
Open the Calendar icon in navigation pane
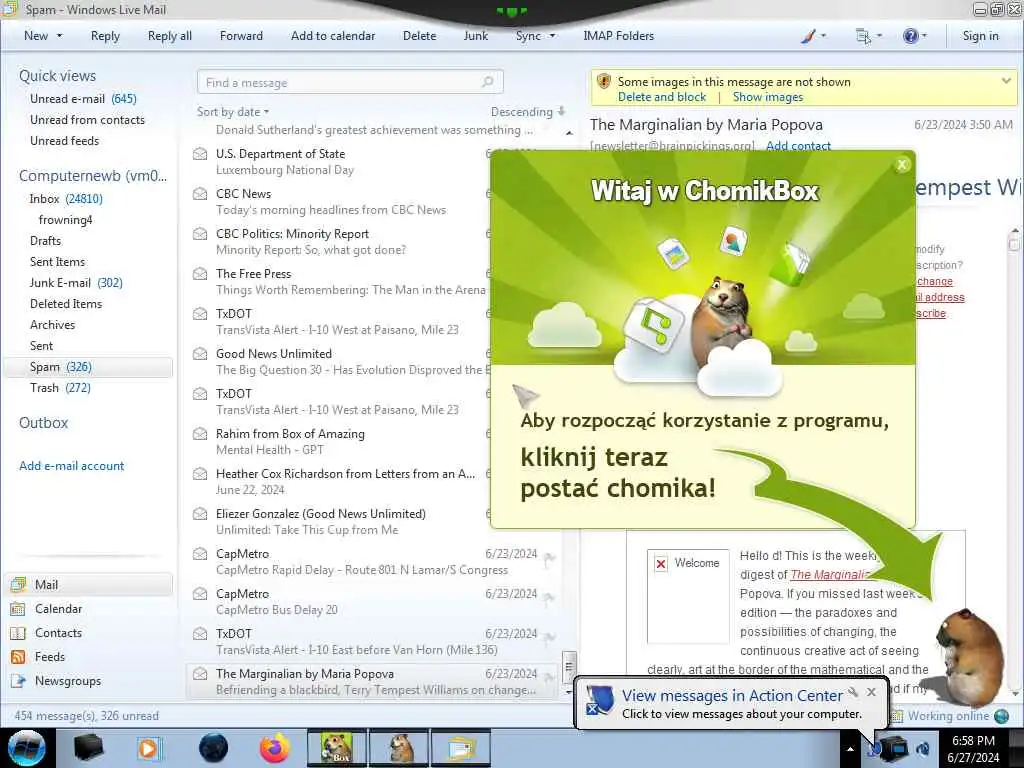(x=18, y=609)
